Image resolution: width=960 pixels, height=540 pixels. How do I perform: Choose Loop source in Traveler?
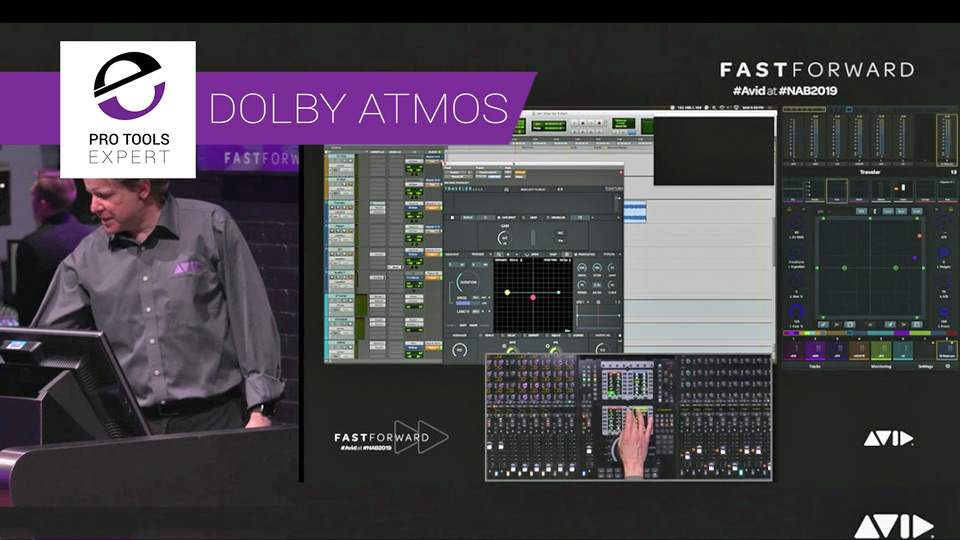(x=531, y=217)
